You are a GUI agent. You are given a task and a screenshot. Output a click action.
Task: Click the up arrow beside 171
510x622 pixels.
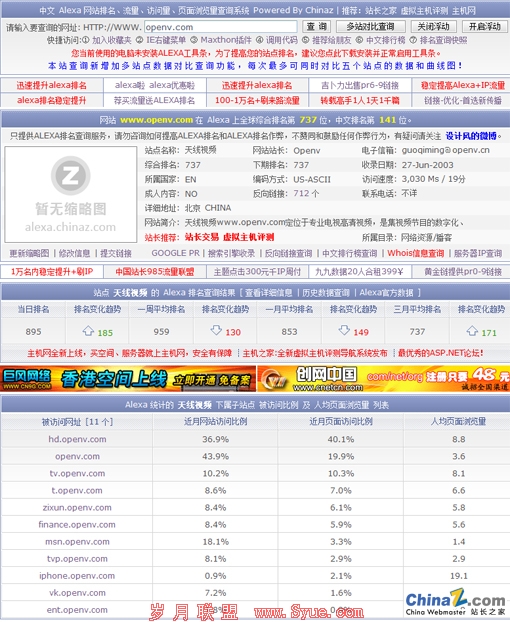(x=472, y=331)
